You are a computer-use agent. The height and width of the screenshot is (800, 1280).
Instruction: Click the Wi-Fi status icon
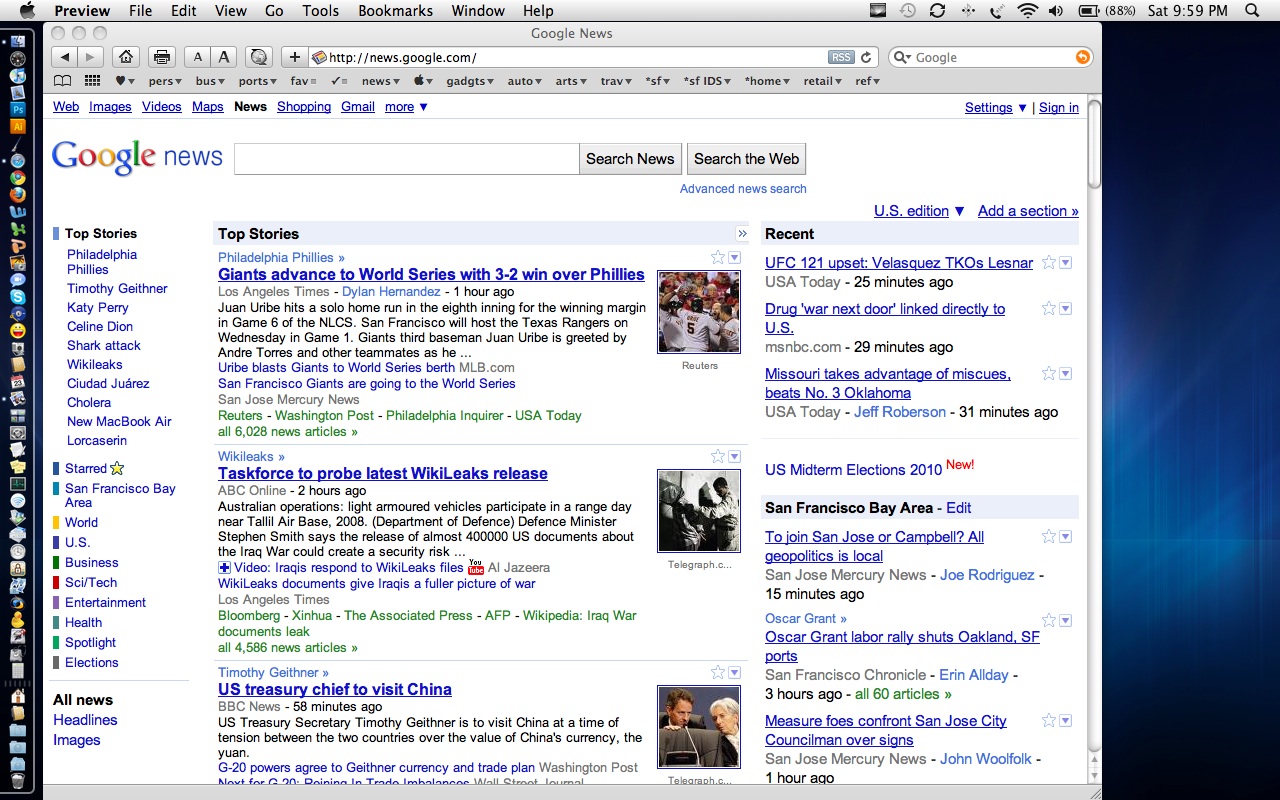(x=1027, y=11)
